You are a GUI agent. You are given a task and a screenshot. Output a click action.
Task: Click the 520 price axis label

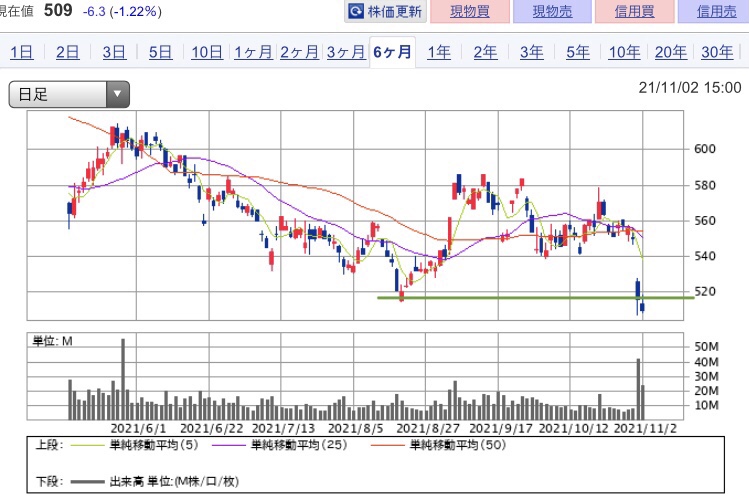[705, 291]
